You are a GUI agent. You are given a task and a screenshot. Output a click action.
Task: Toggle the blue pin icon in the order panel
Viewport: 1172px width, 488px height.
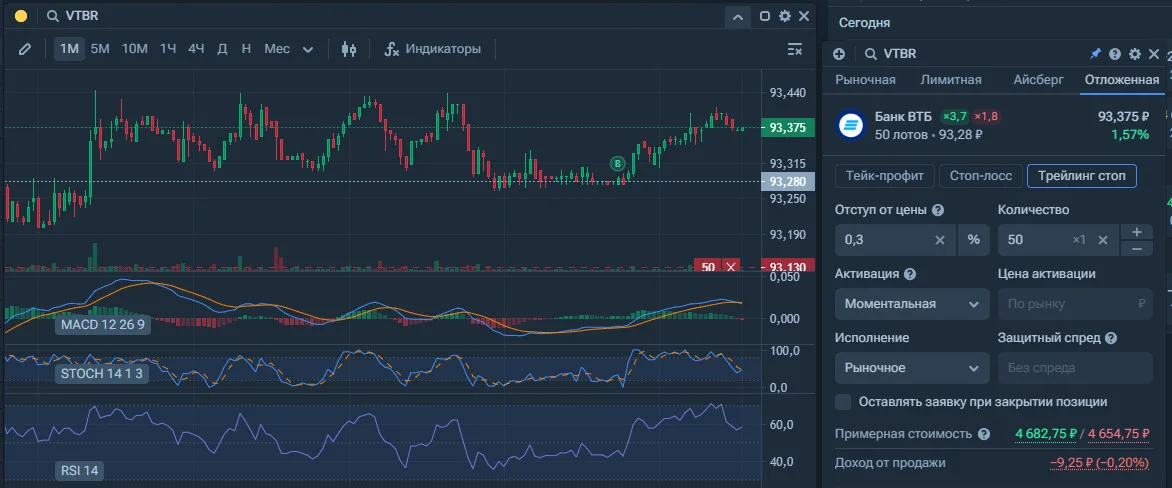(x=1095, y=54)
